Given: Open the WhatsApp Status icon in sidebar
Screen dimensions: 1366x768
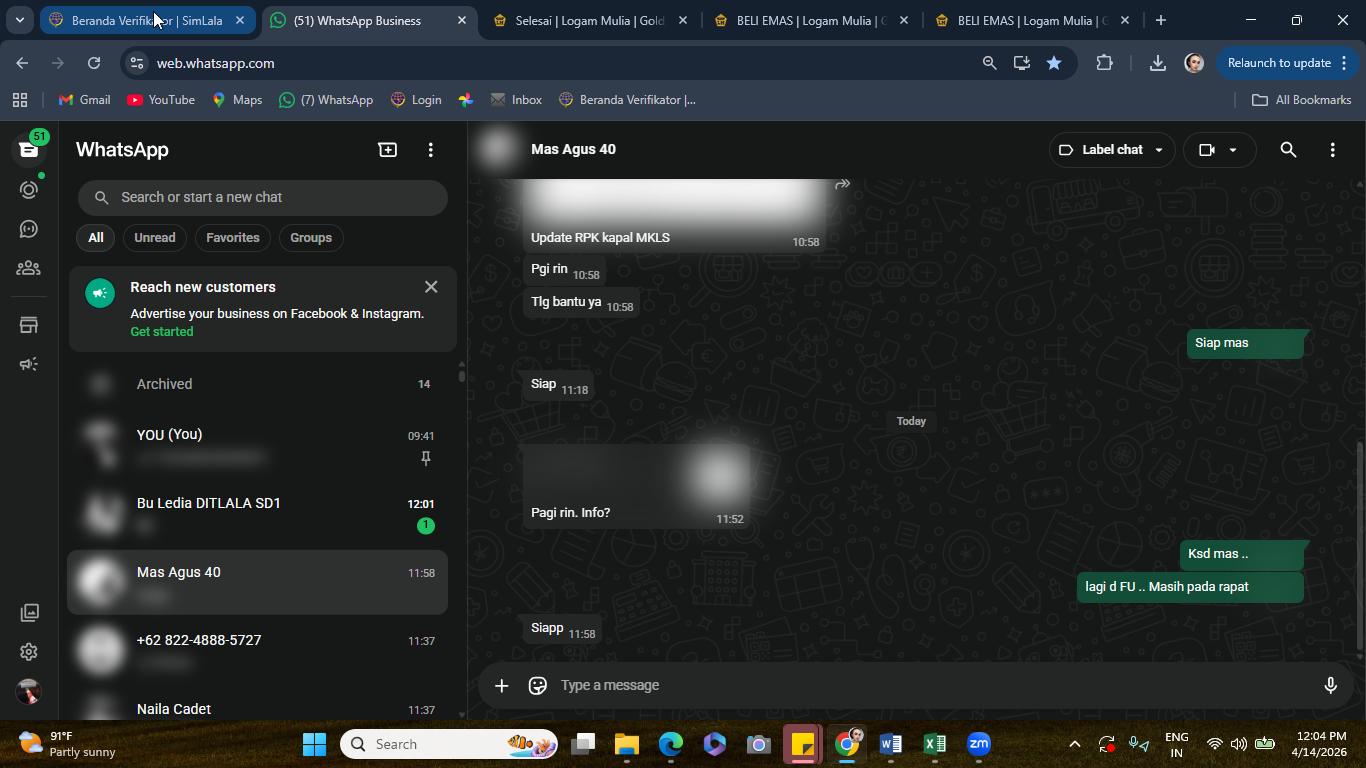Looking at the screenshot, I should tap(29, 190).
